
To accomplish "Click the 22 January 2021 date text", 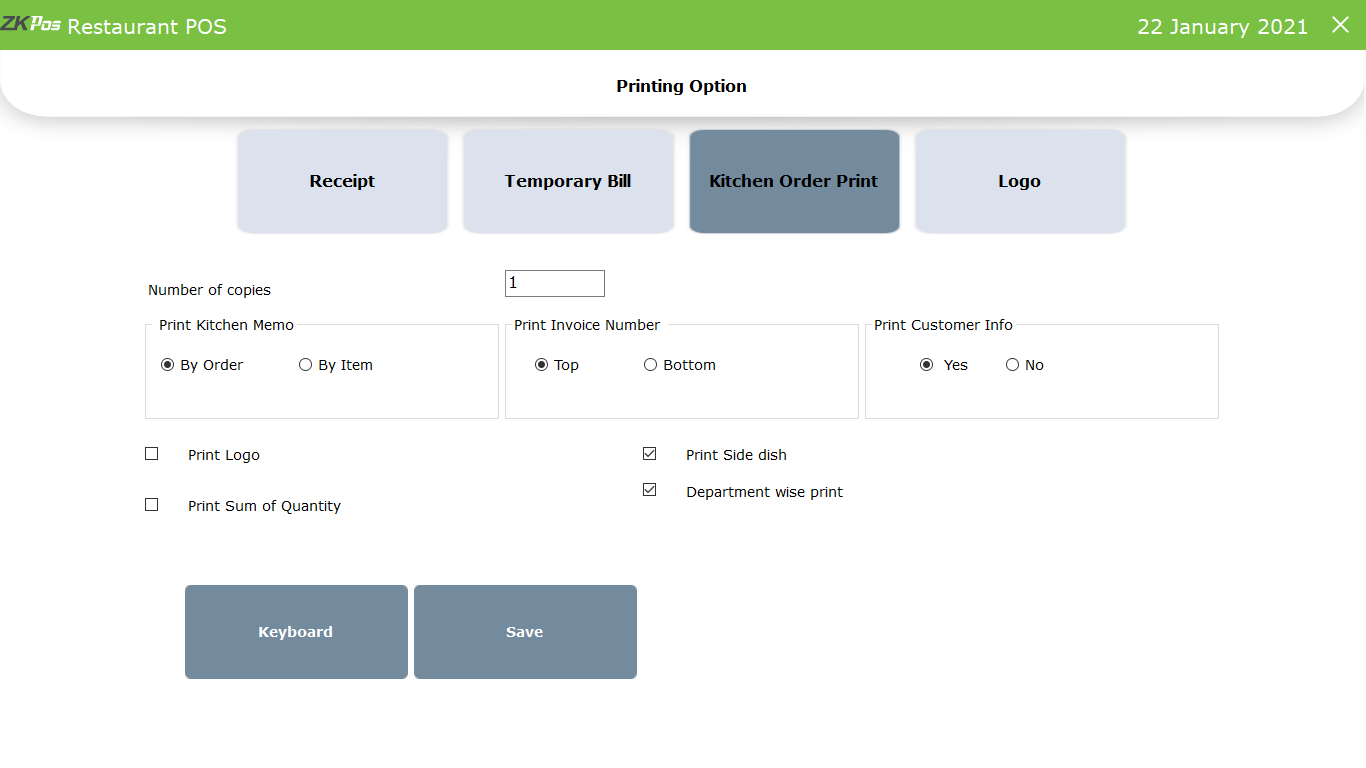I will coord(1222,27).
